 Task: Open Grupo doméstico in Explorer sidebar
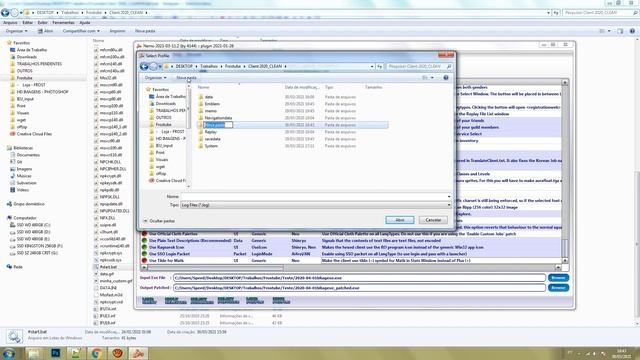29,204
